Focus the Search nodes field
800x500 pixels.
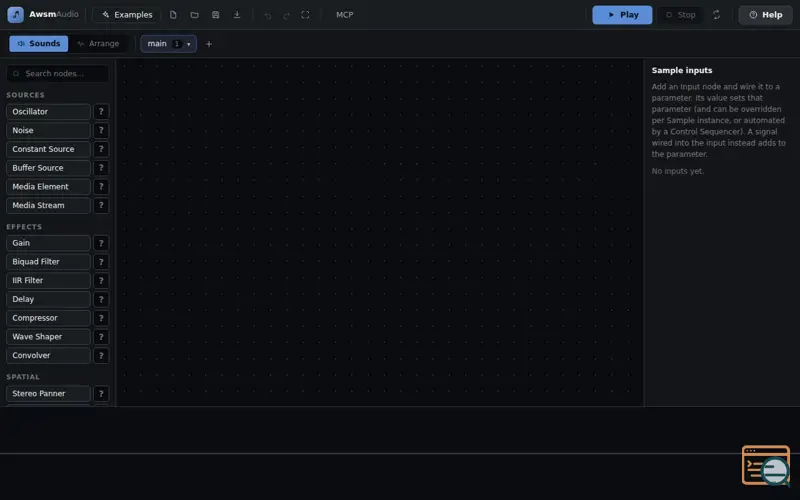(58, 73)
